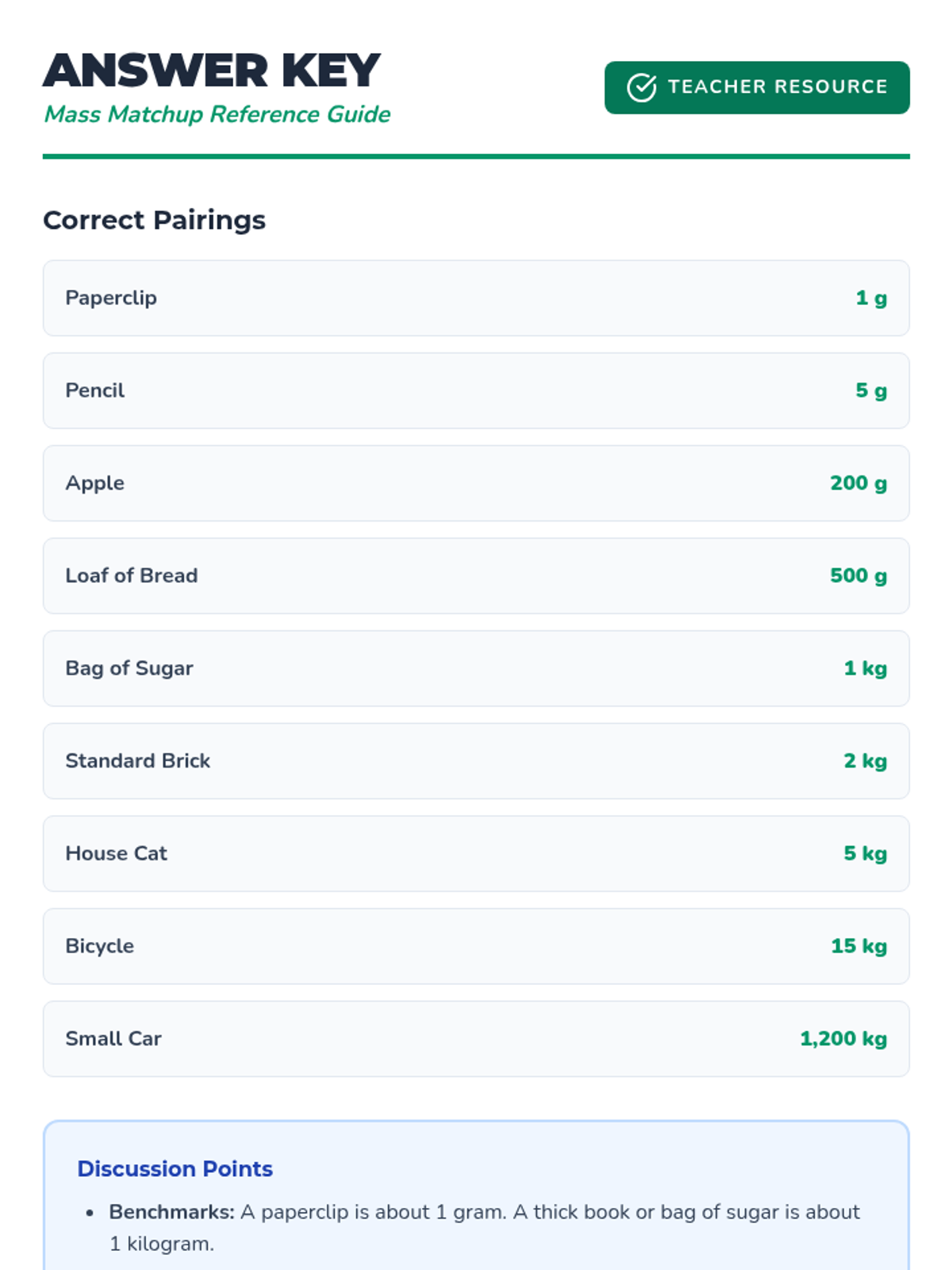Select the Small Car row
This screenshot has height=1270, width=952.
click(x=476, y=1039)
